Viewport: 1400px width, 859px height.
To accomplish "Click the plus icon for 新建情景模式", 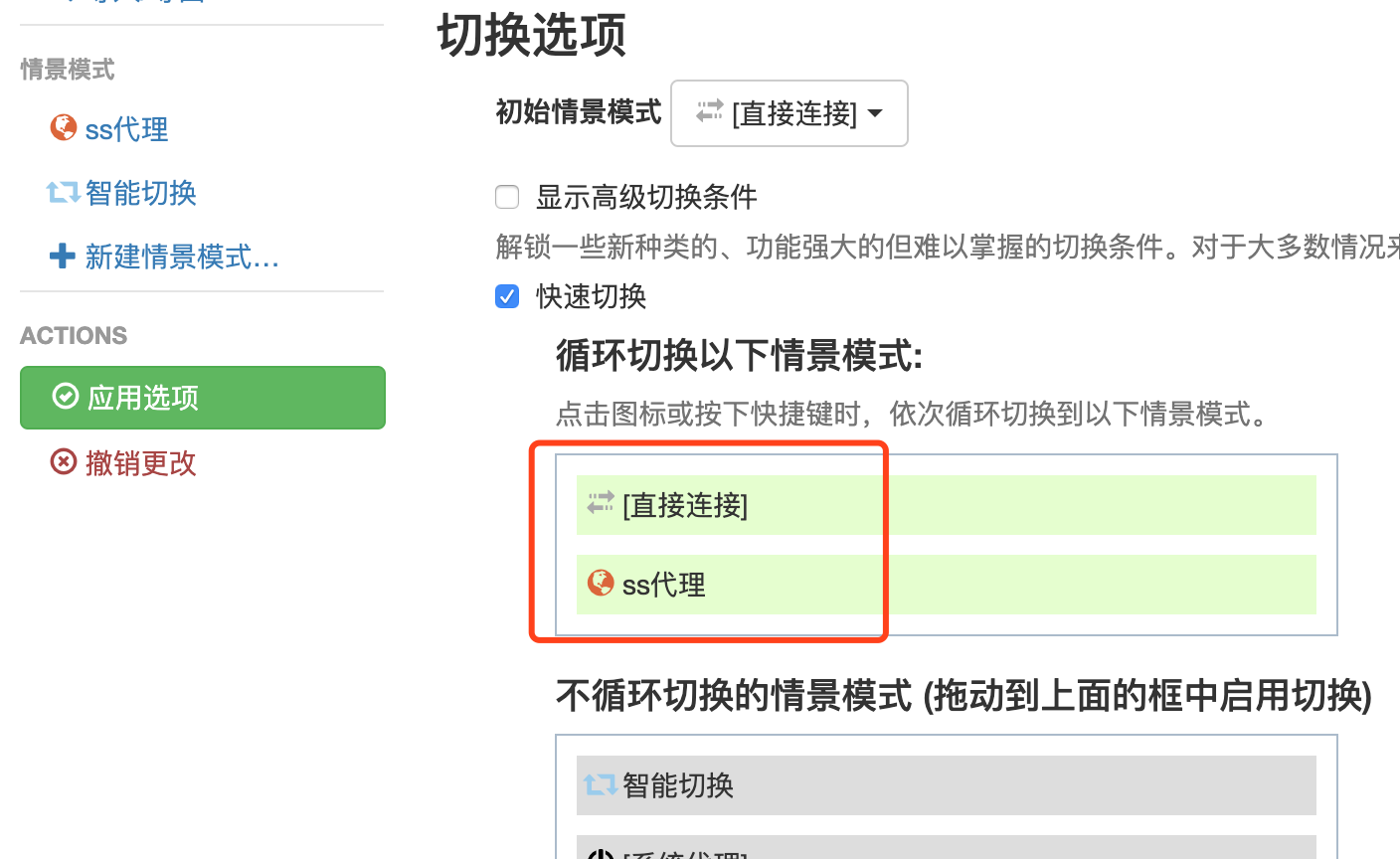I will tap(63, 257).
